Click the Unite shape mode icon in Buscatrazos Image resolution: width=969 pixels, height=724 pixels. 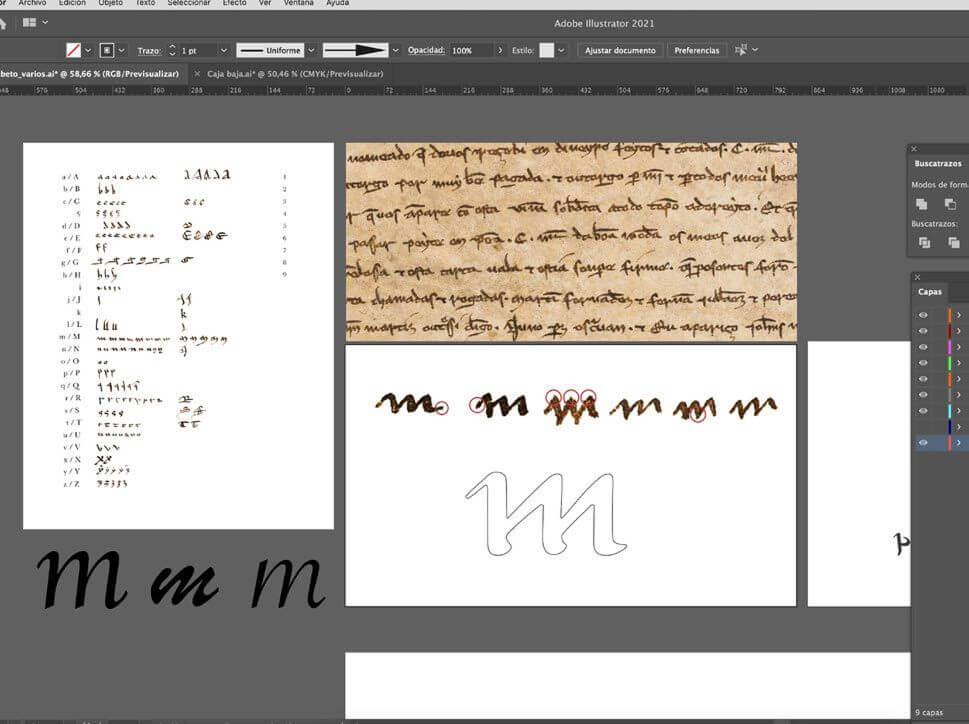pos(921,204)
